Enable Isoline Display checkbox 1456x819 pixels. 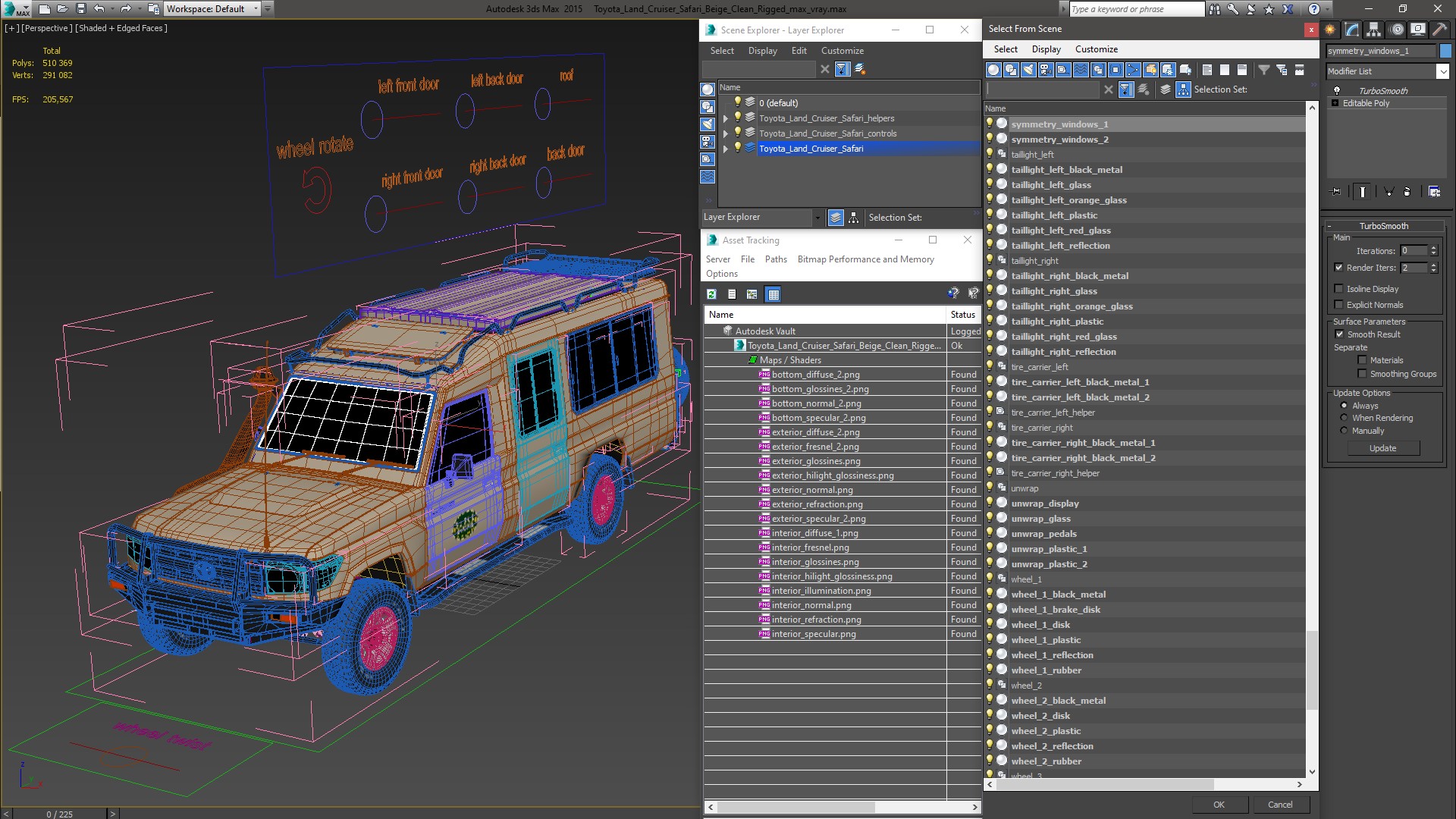pos(1338,289)
